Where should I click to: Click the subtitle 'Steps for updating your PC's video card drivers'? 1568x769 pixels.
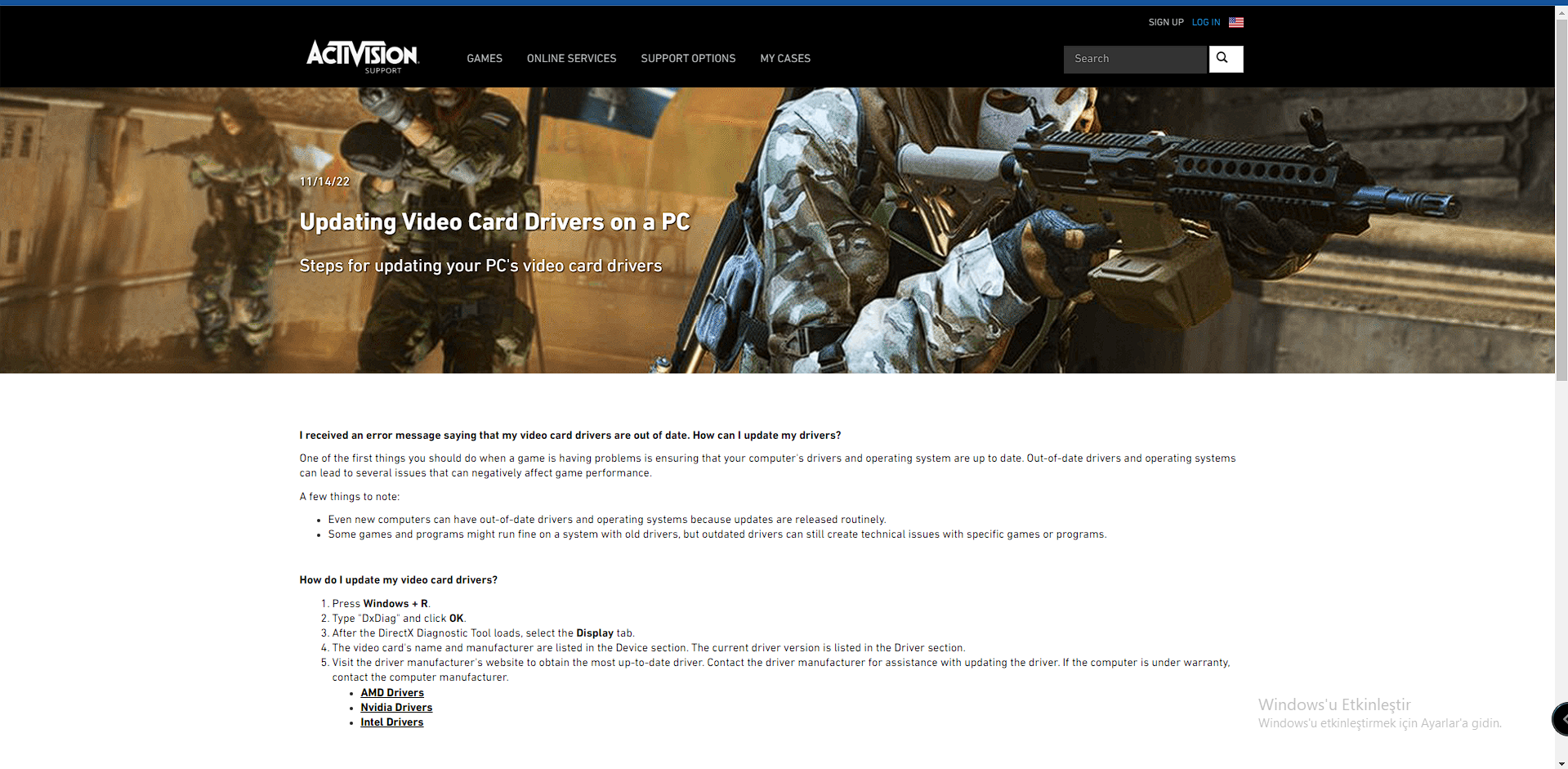[x=480, y=266]
